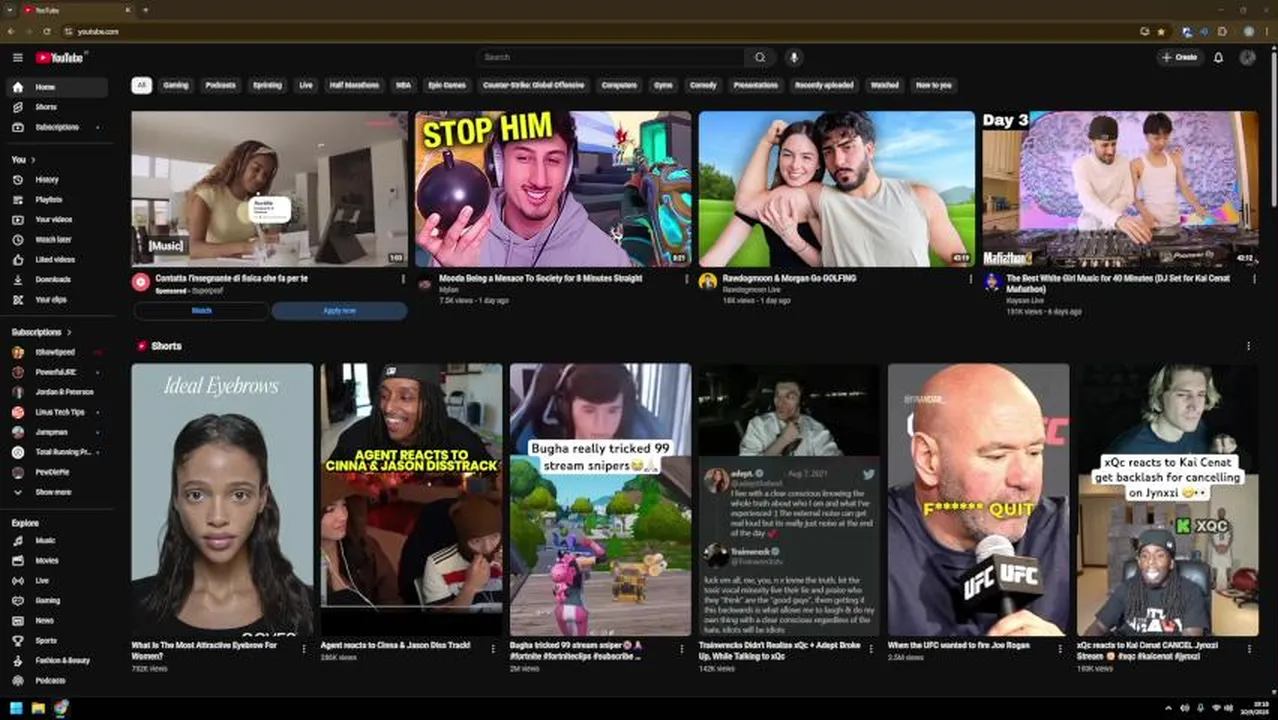Open File Explorer from the taskbar
This screenshot has width=1278, height=720.
pos(38,708)
